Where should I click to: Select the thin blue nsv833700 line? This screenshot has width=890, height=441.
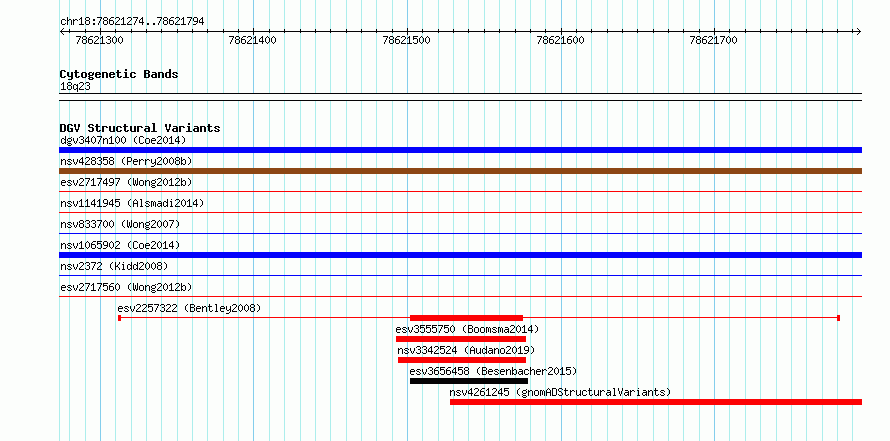click(460, 234)
